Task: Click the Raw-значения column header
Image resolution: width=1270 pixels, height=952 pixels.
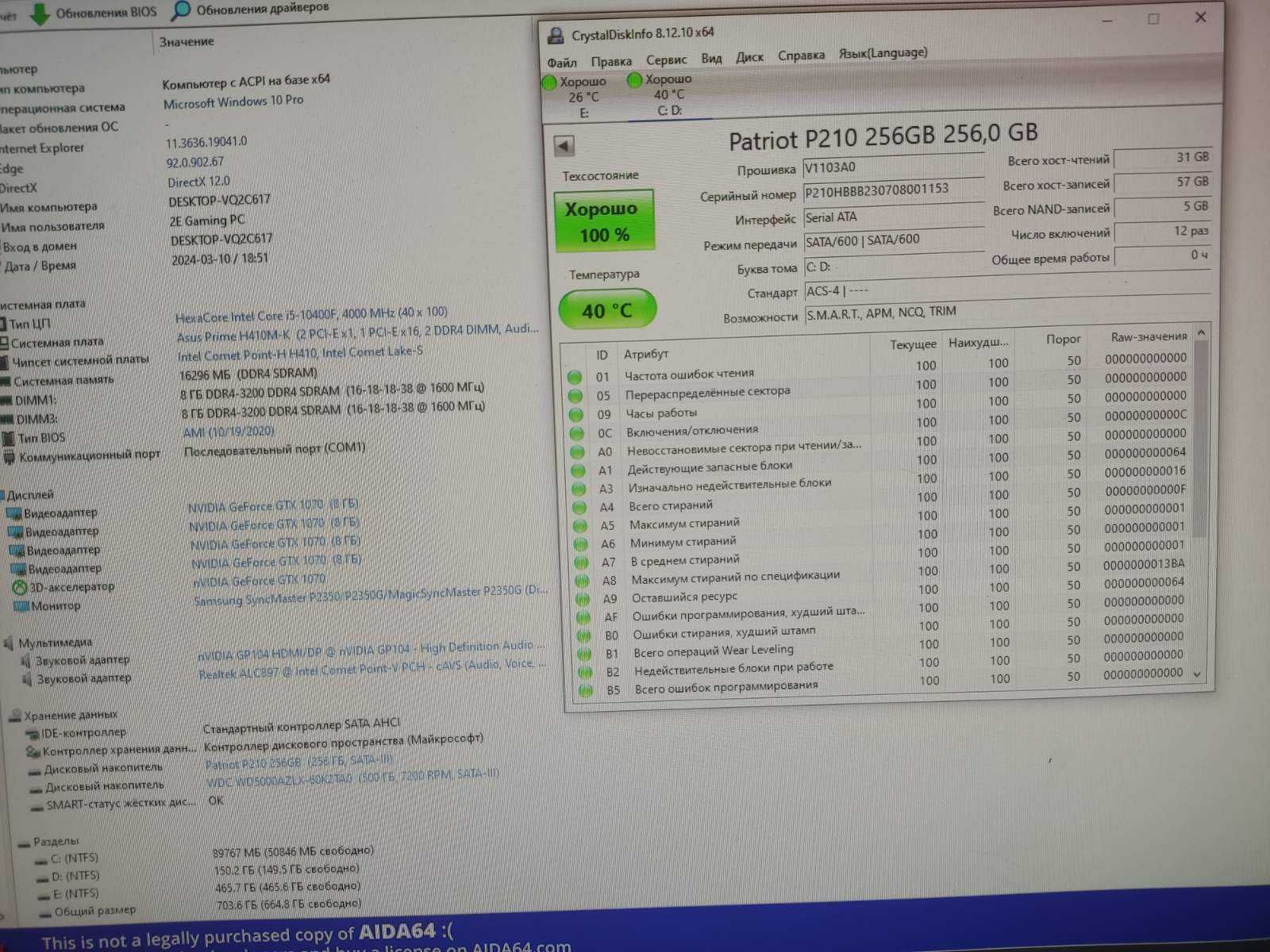Action: click(x=1149, y=336)
